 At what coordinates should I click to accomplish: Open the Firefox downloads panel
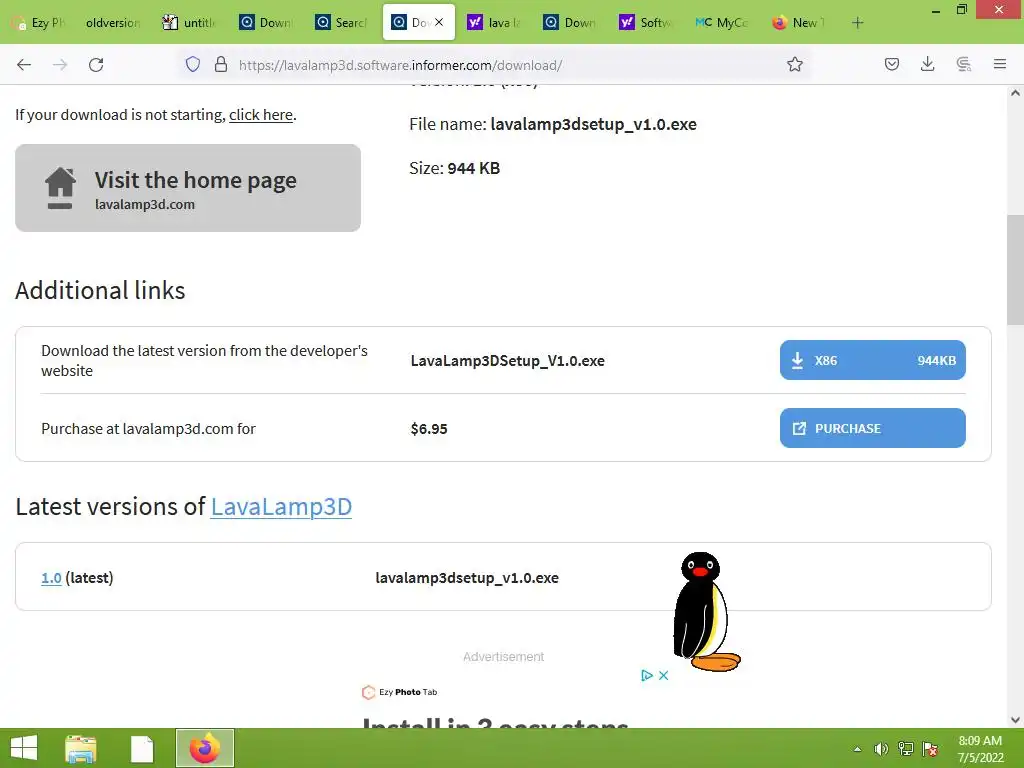point(927,64)
